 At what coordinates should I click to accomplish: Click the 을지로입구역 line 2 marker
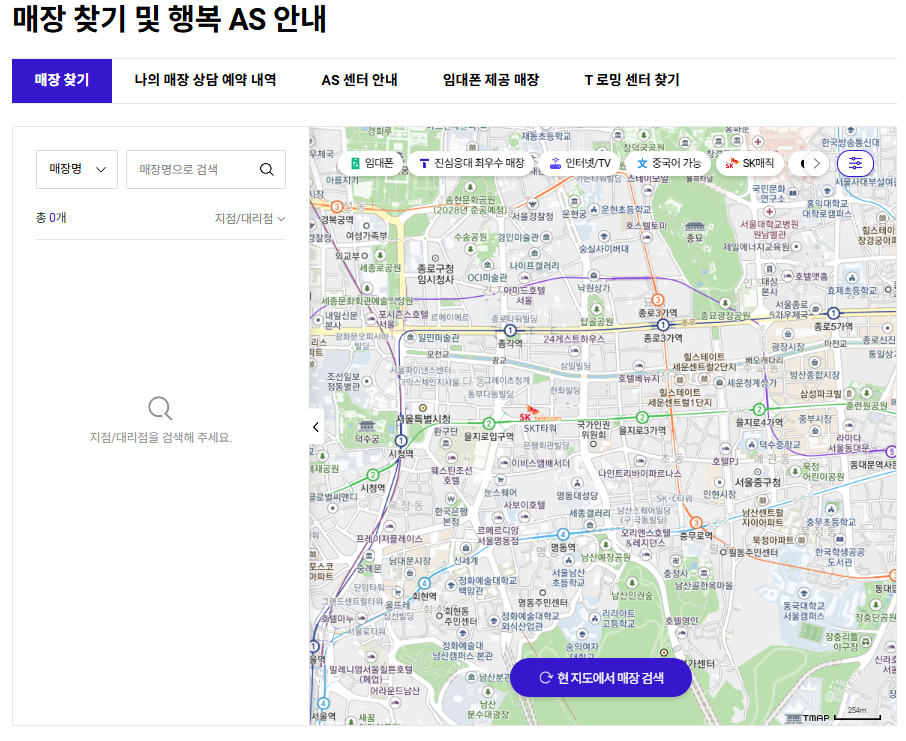point(488,424)
